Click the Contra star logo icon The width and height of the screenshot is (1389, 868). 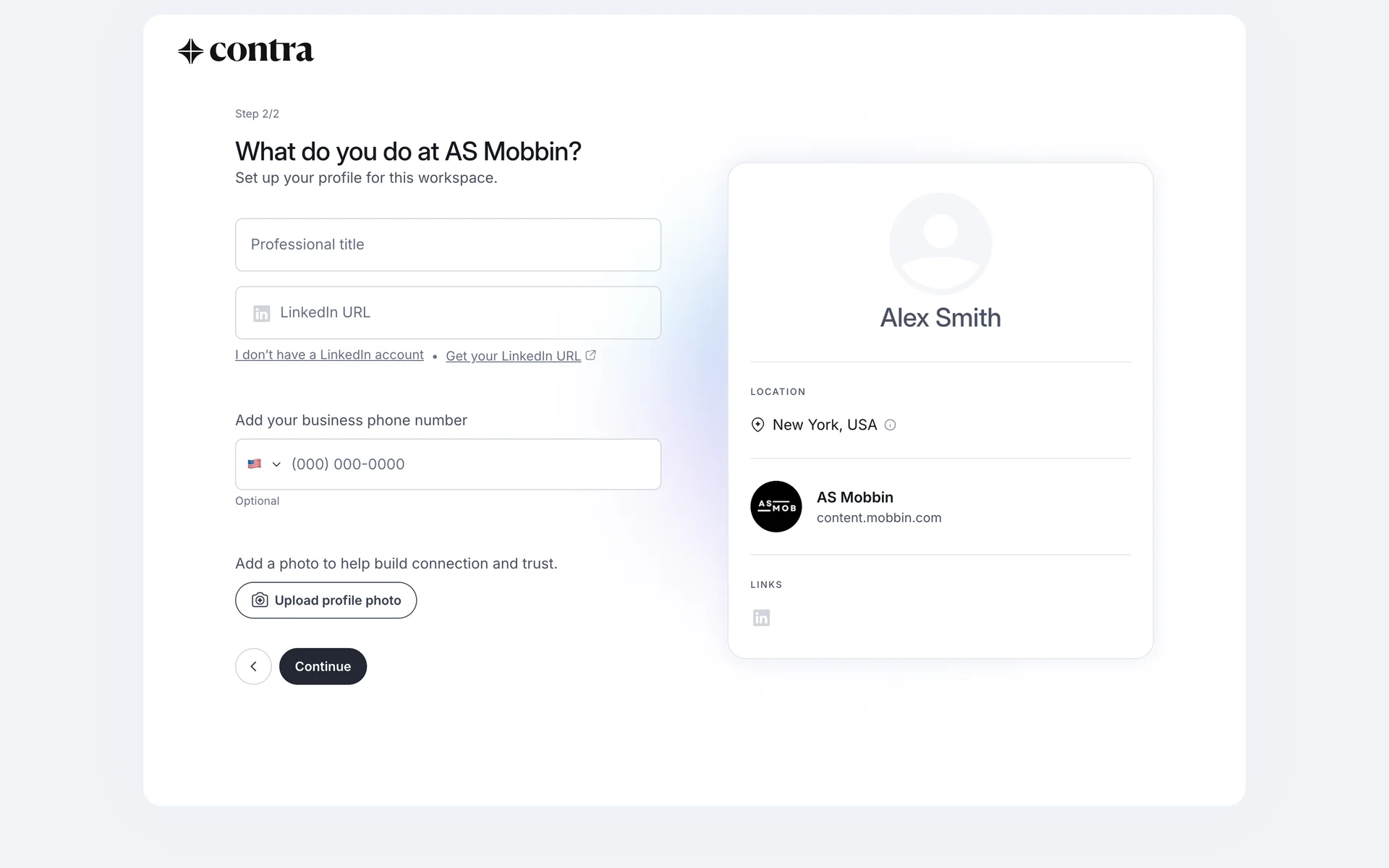190,51
